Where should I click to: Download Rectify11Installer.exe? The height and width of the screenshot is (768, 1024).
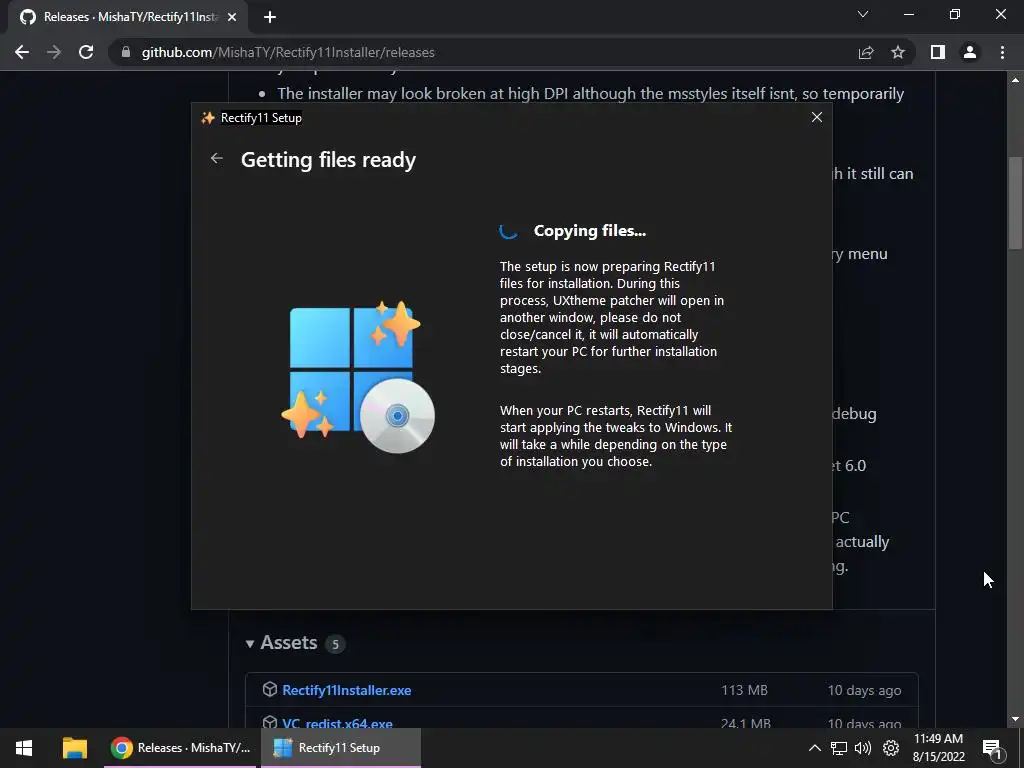(347, 690)
